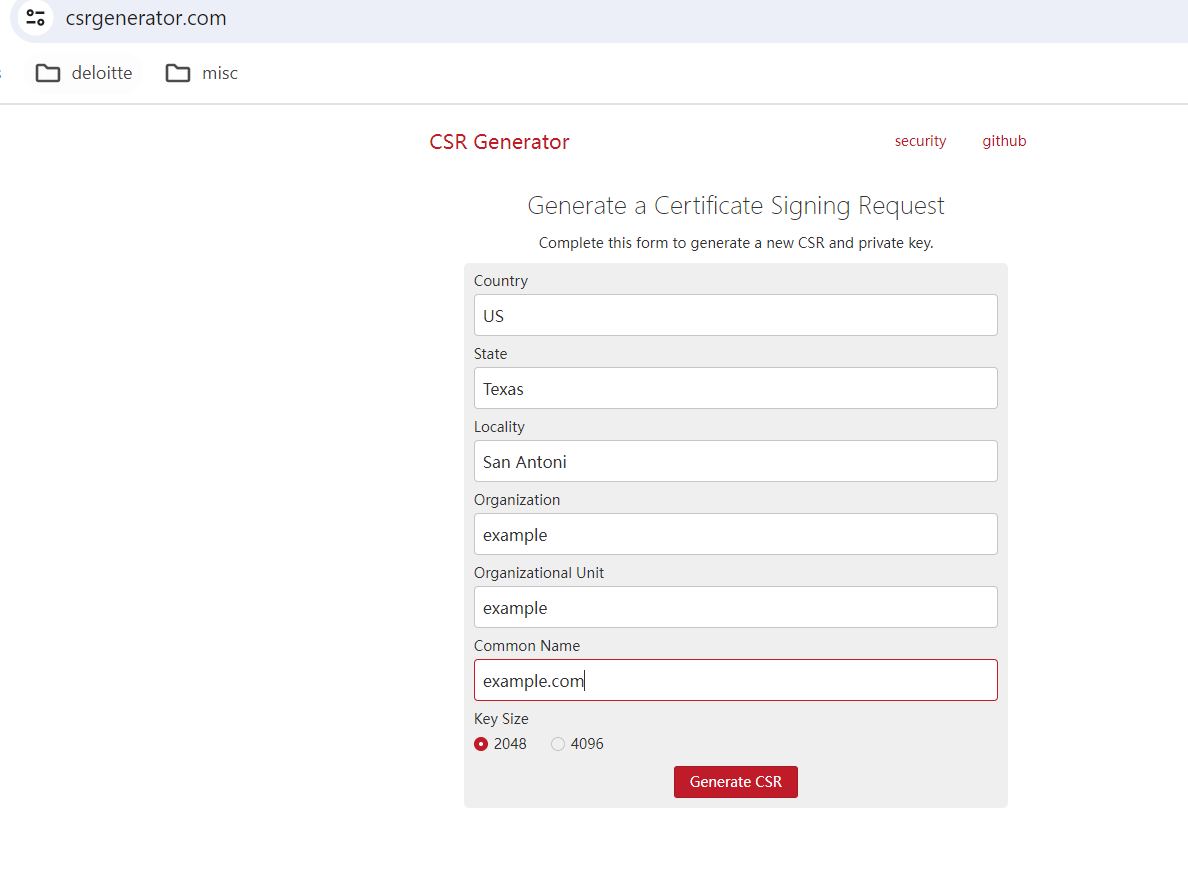This screenshot has height=879, width=1188.
Task: Open the security link
Action: [x=920, y=141]
